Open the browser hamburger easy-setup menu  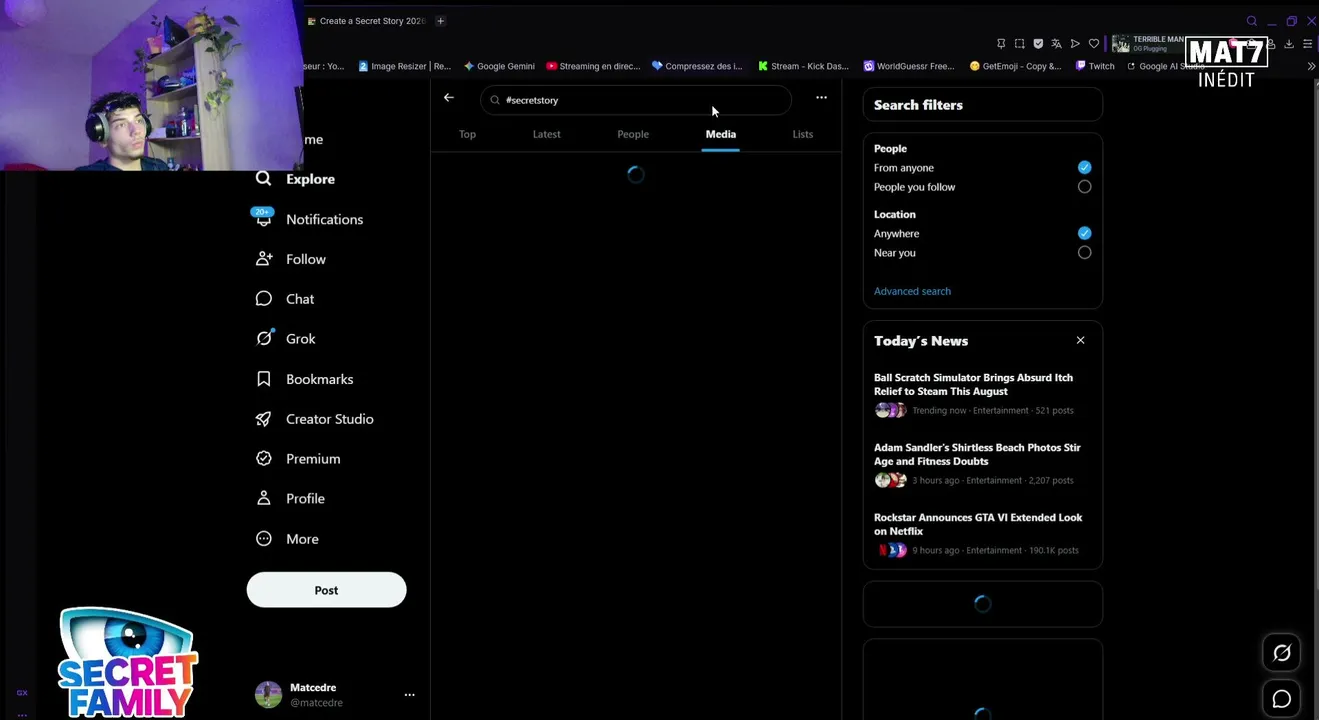pos(1307,44)
